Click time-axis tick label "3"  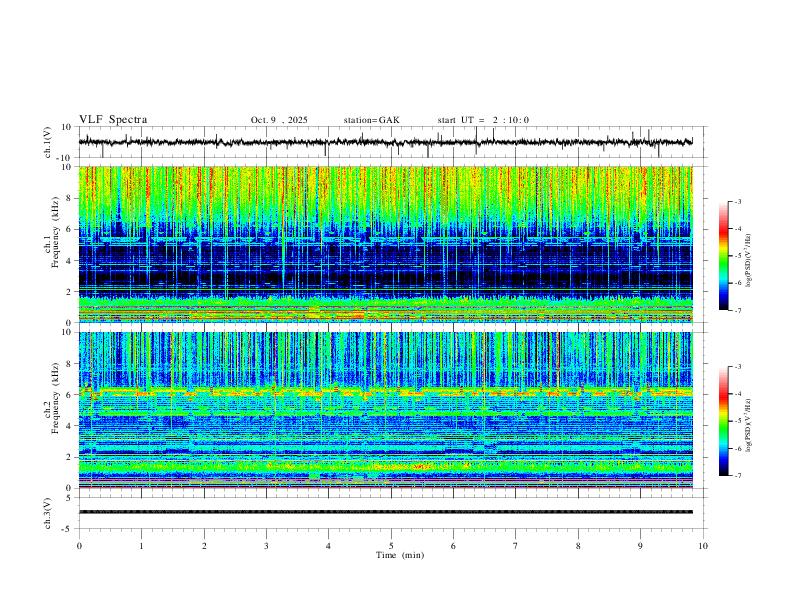tap(266, 546)
